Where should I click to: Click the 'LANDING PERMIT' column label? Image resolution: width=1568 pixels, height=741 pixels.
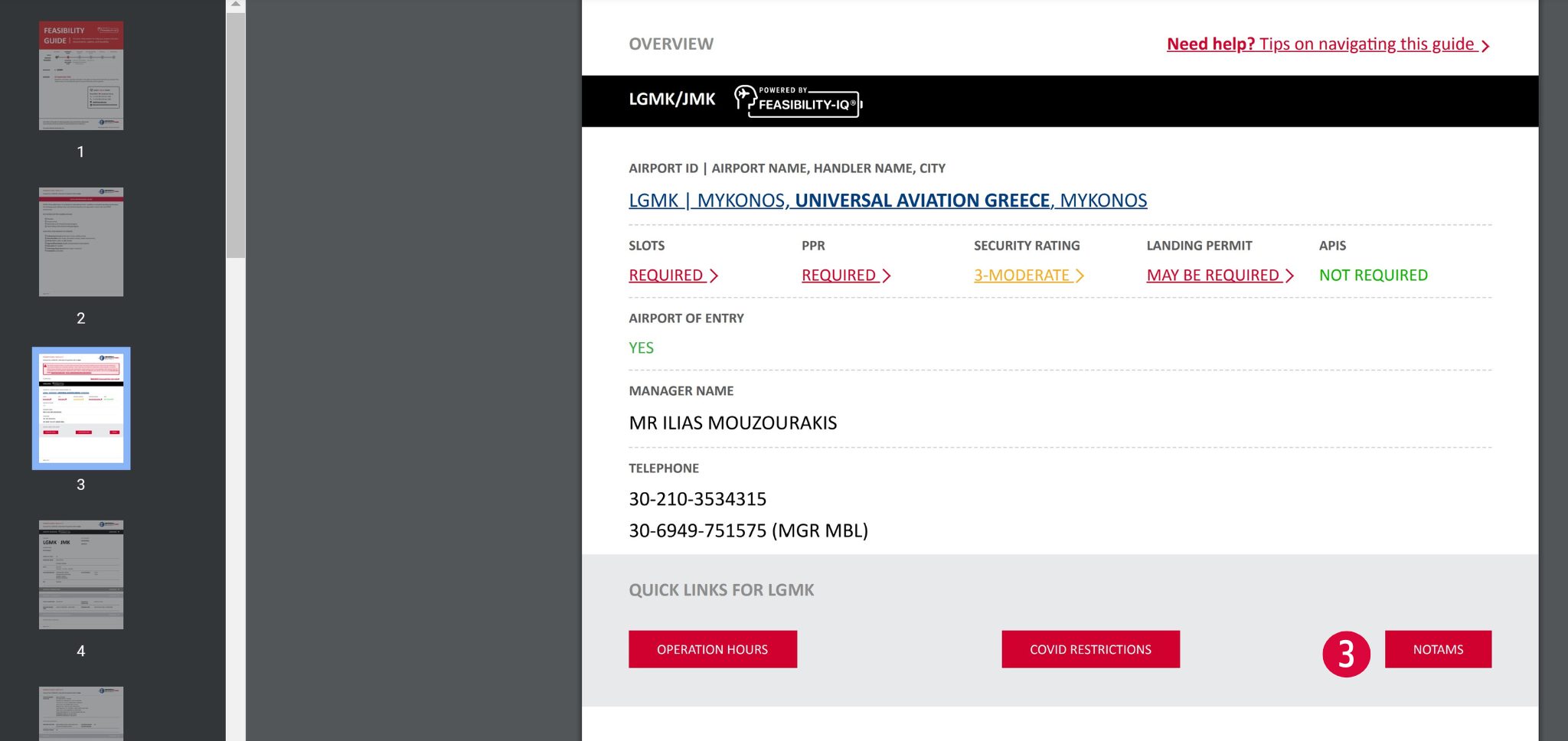point(1199,246)
